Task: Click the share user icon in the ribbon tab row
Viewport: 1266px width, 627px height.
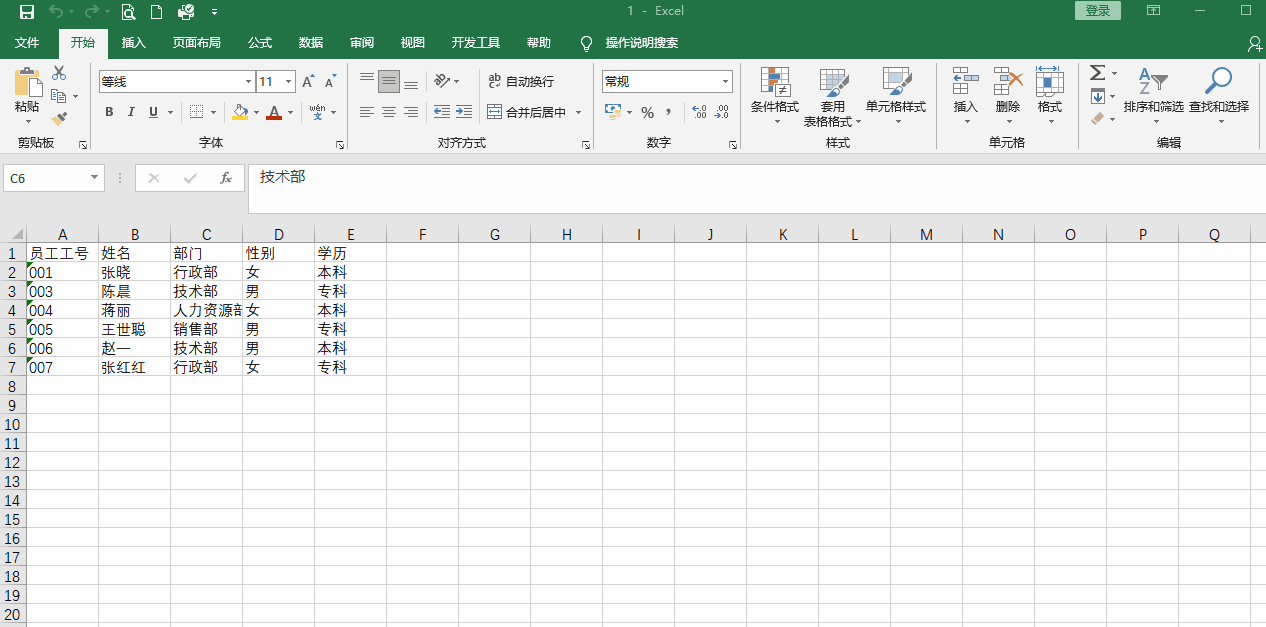Action: tap(1255, 43)
